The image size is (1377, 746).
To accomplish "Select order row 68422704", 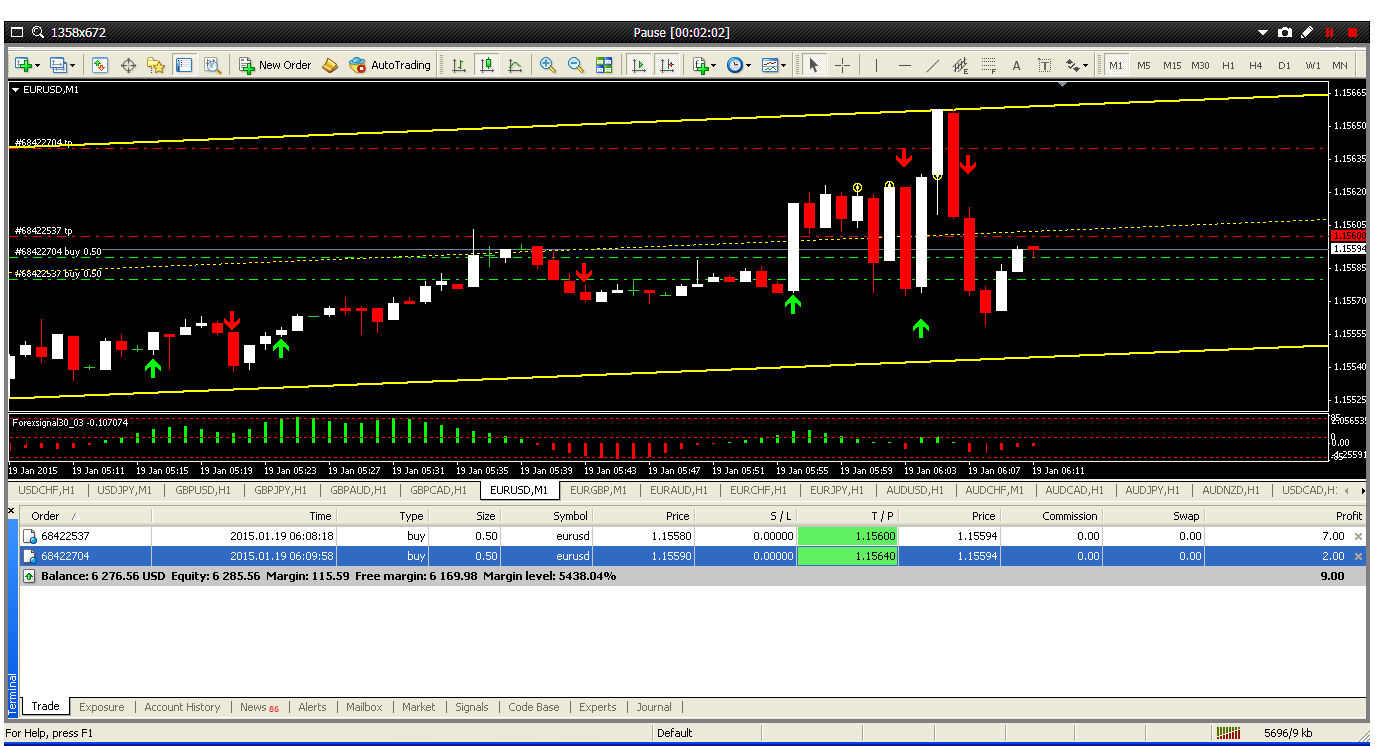I will pyautogui.click(x=692, y=556).
